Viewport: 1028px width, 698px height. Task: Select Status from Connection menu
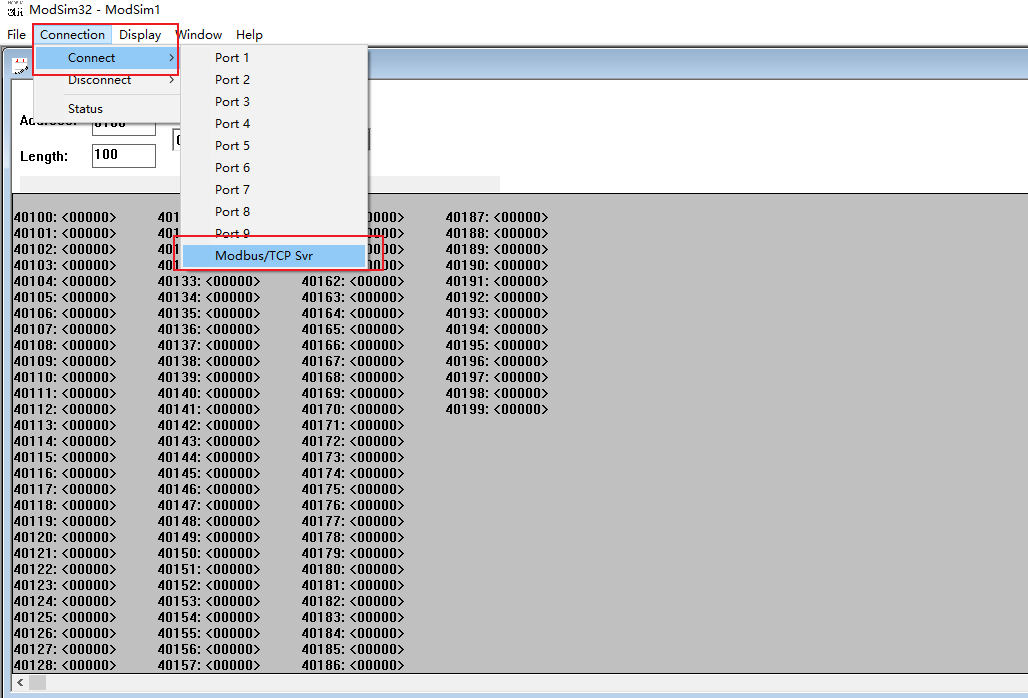(x=85, y=109)
